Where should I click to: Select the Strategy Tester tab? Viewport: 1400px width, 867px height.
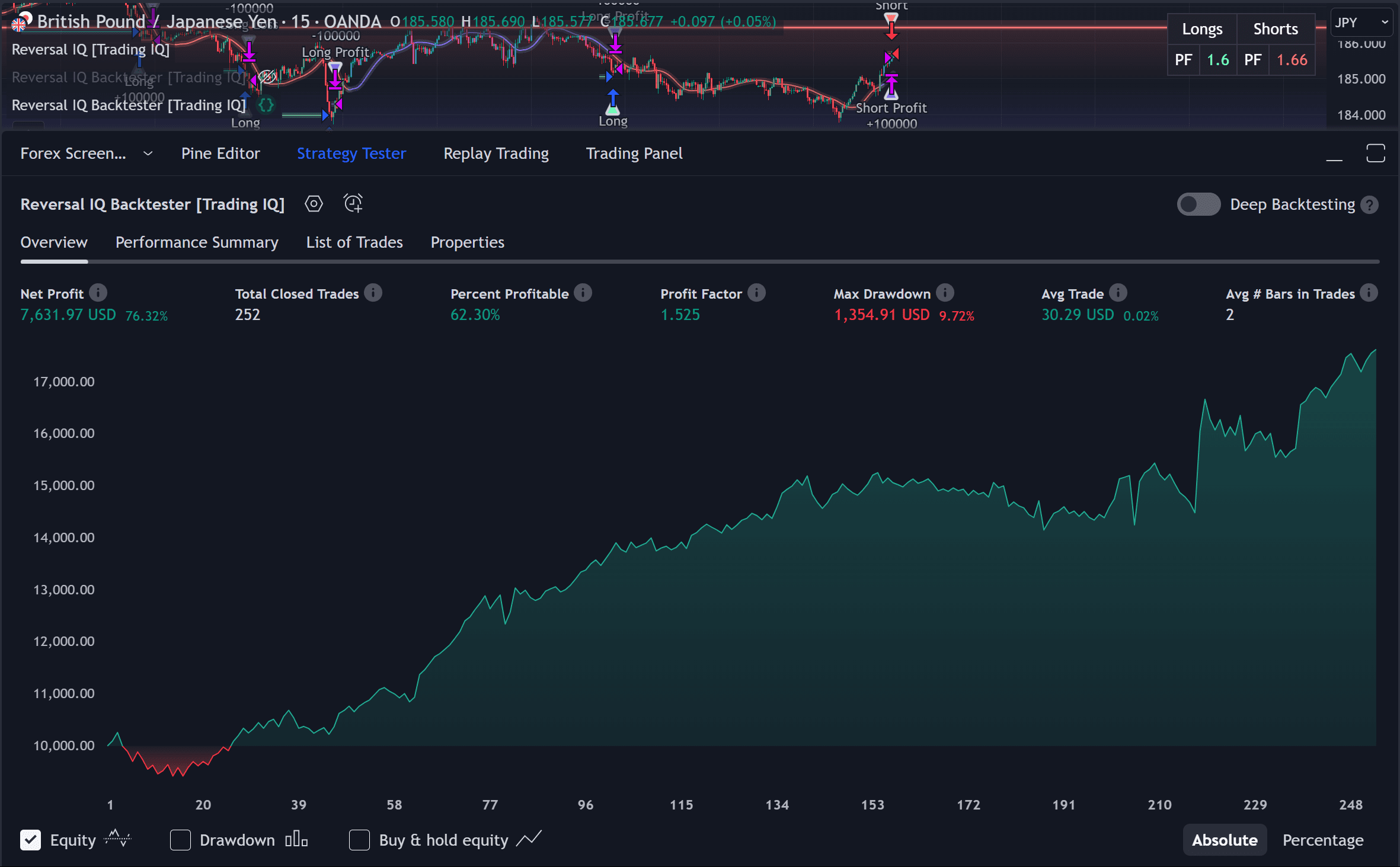(x=351, y=153)
